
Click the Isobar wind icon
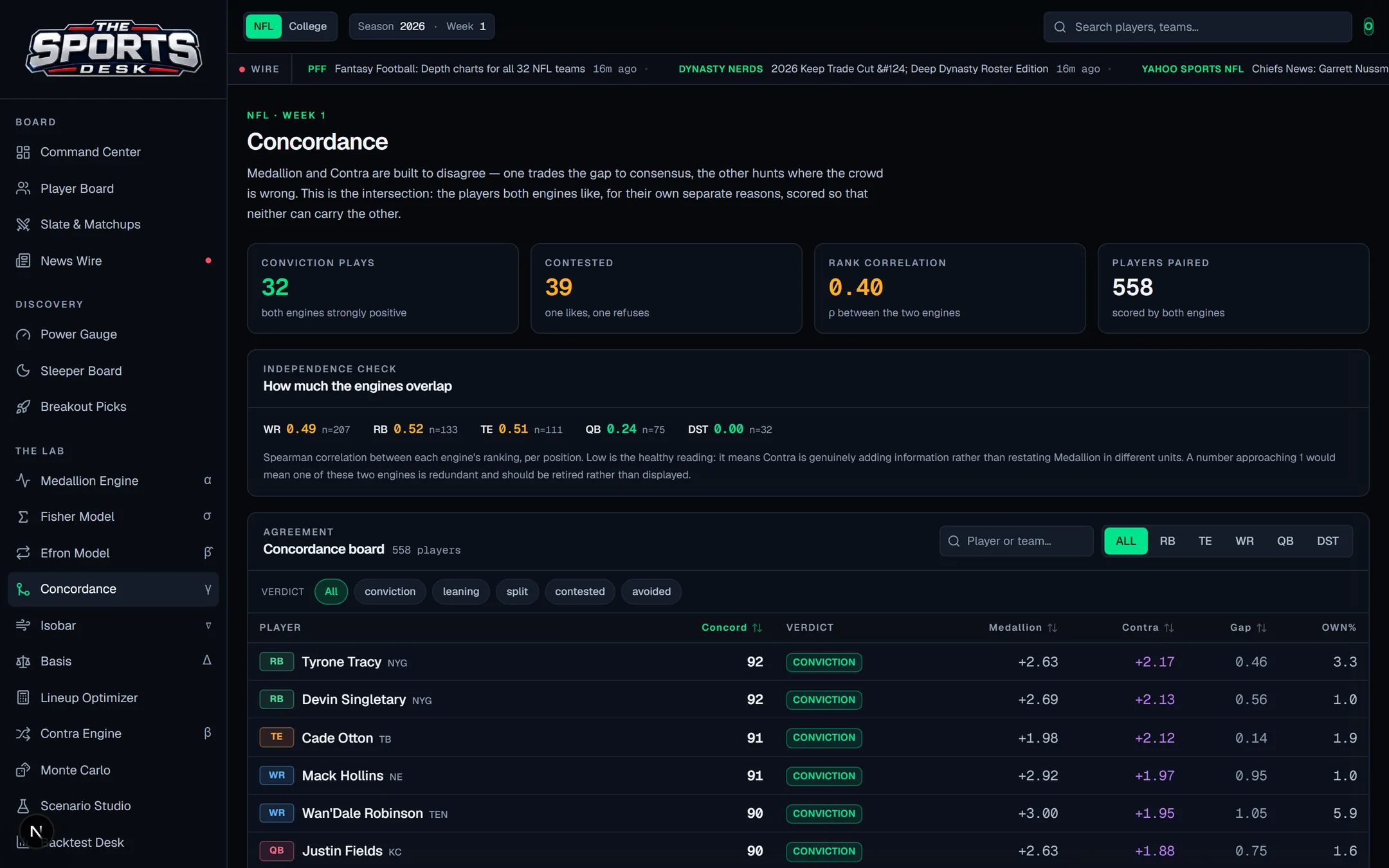[23, 626]
